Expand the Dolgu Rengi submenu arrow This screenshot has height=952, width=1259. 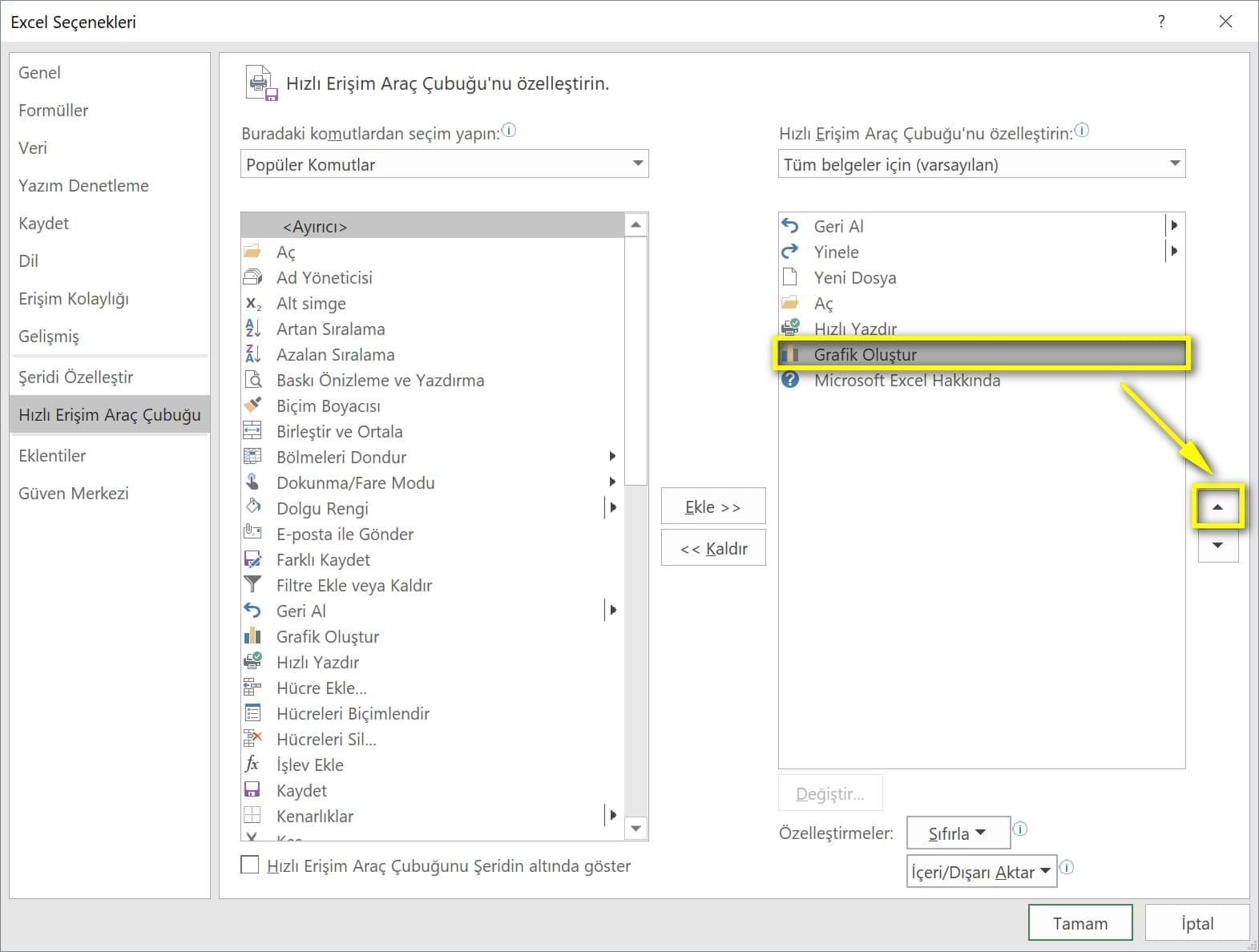[613, 507]
